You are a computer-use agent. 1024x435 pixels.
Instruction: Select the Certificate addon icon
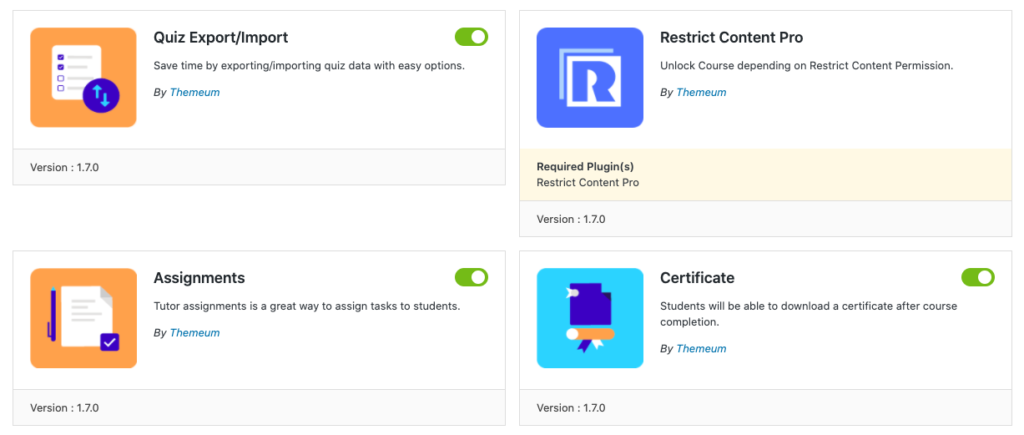click(590, 318)
